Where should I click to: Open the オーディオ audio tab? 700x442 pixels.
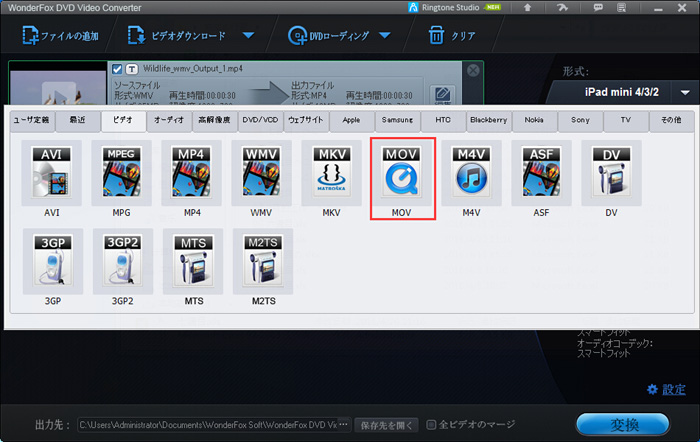pos(169,121)
